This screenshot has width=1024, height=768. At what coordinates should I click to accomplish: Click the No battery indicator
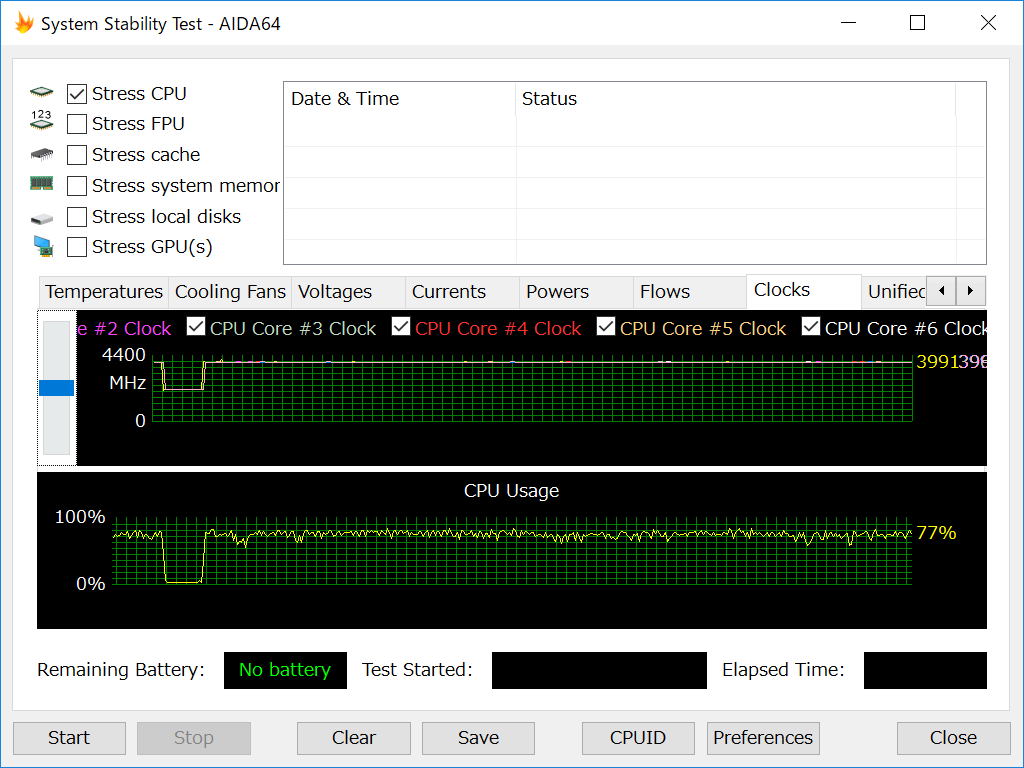pyautogui.click(x=285, y=670)
